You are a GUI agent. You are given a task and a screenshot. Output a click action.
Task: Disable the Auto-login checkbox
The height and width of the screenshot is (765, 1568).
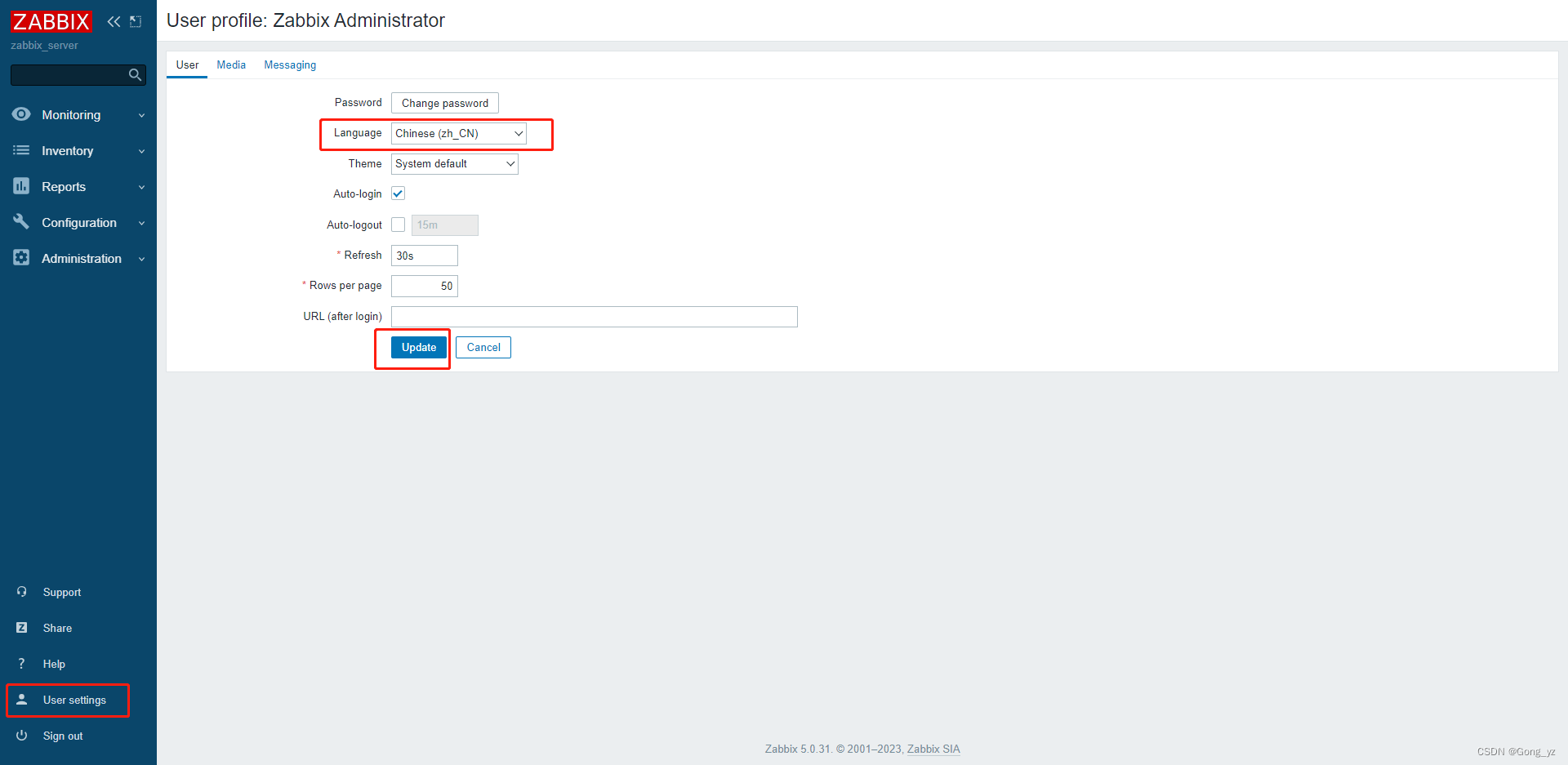point(398,193)
